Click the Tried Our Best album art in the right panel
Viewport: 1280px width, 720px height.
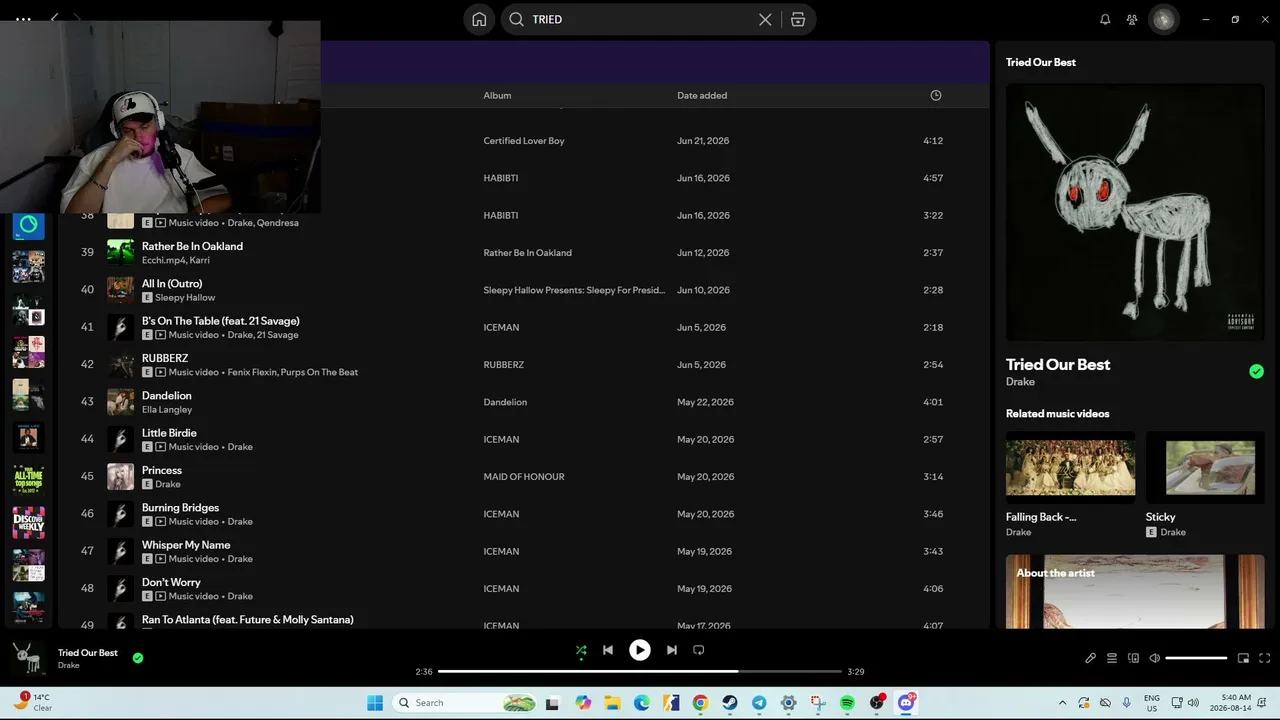(x=1135, y=212)
